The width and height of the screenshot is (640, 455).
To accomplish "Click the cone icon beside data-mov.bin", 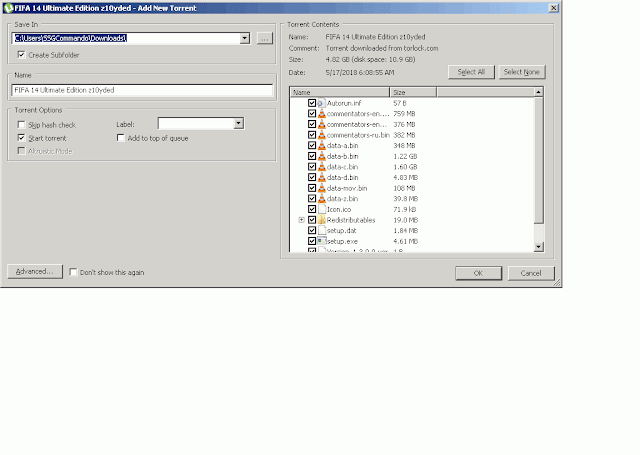I will click(x=322, y=188).
